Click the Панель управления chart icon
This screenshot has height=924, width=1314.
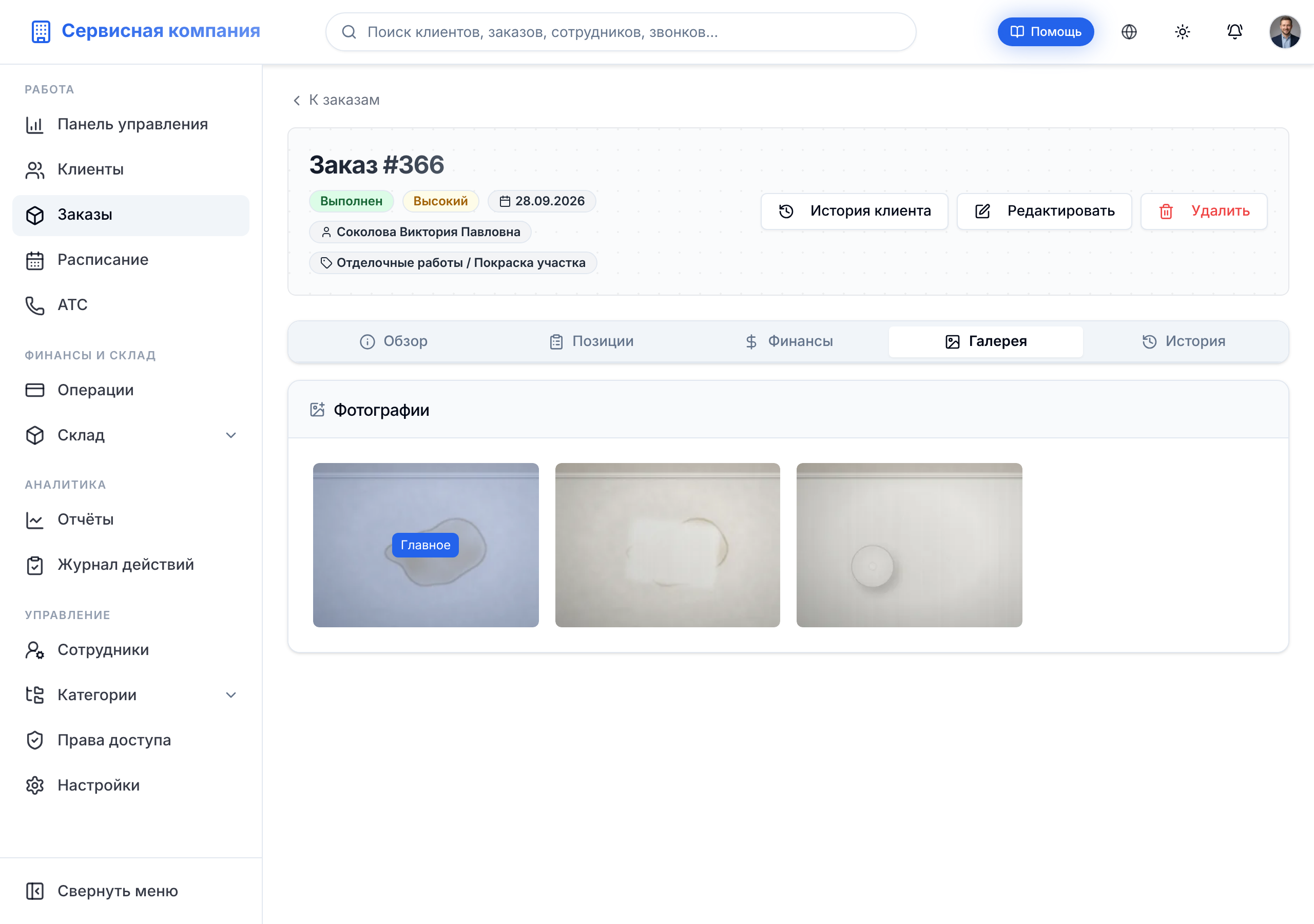click(35, 125)
